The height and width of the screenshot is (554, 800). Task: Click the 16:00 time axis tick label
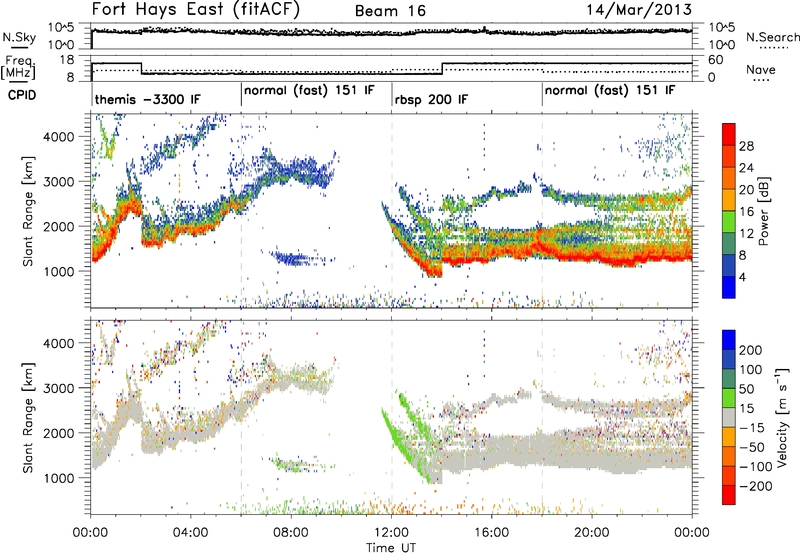(x=491, y=533)
